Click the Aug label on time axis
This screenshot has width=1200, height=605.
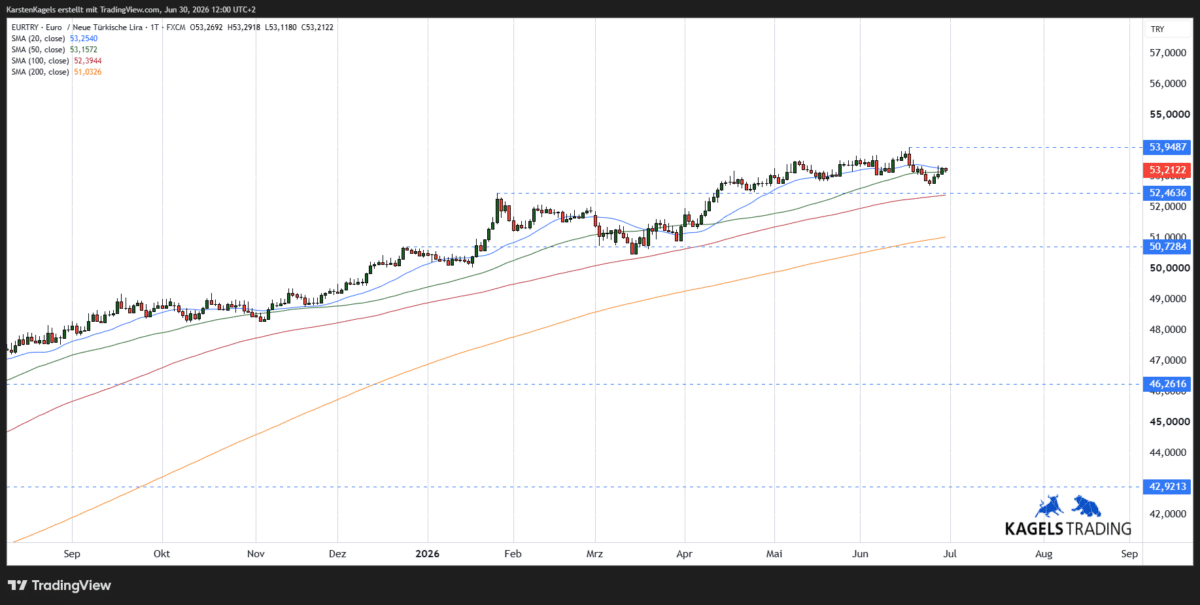click(x=1043, y=553)
